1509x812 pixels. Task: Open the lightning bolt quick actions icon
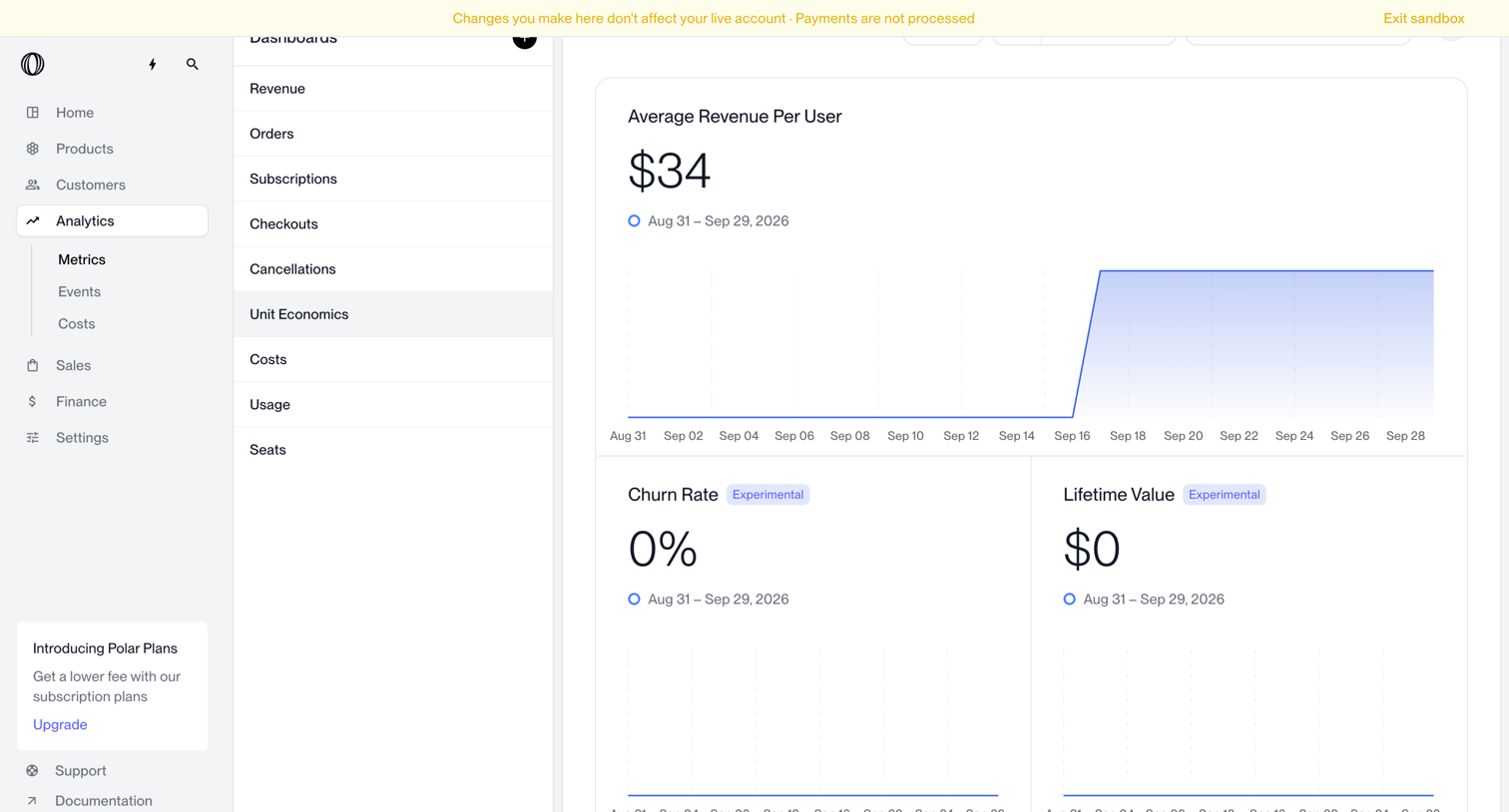[153, 64]
